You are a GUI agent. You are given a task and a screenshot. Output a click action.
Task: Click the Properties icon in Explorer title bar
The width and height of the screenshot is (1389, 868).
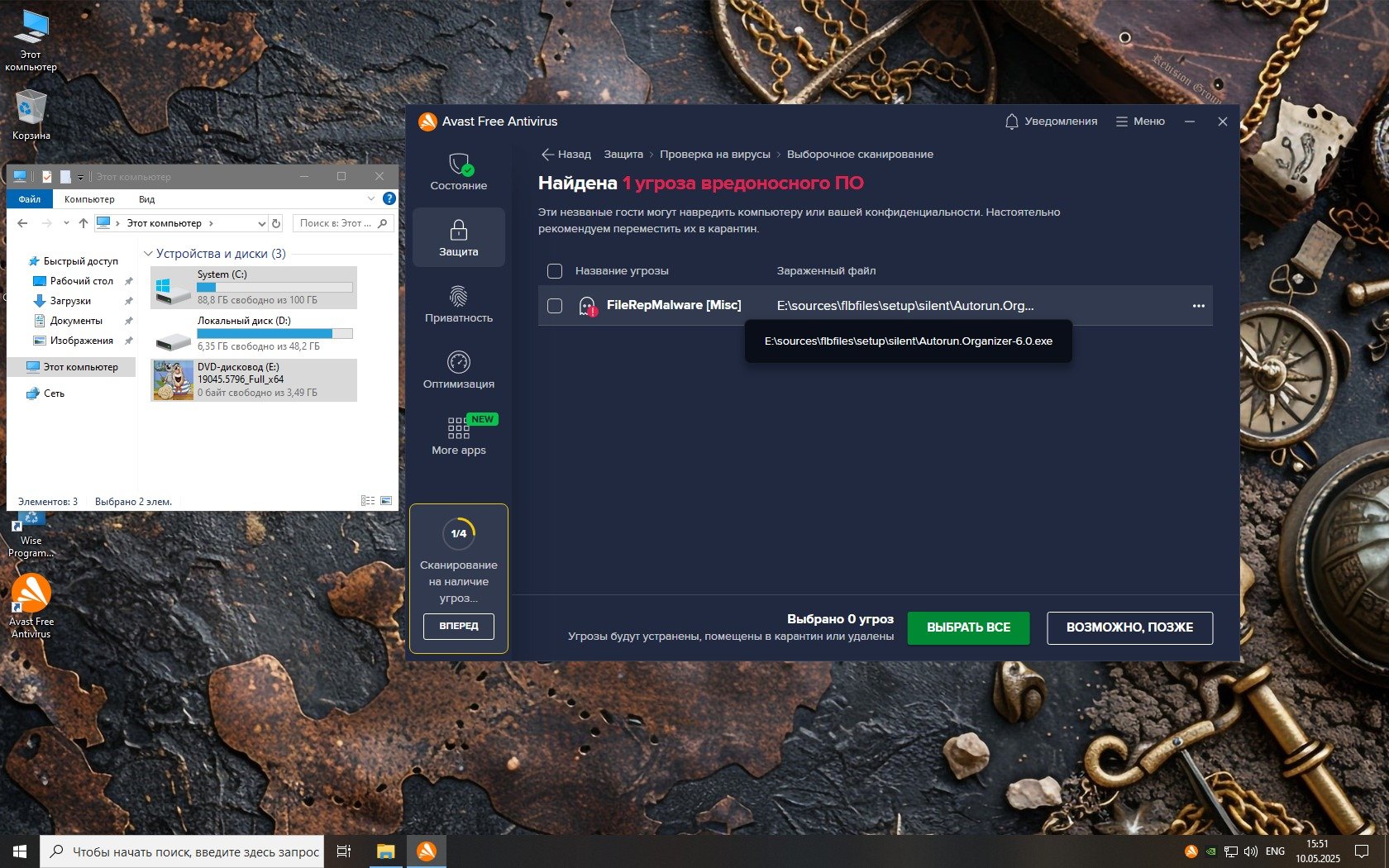click(x=47, y=176)
